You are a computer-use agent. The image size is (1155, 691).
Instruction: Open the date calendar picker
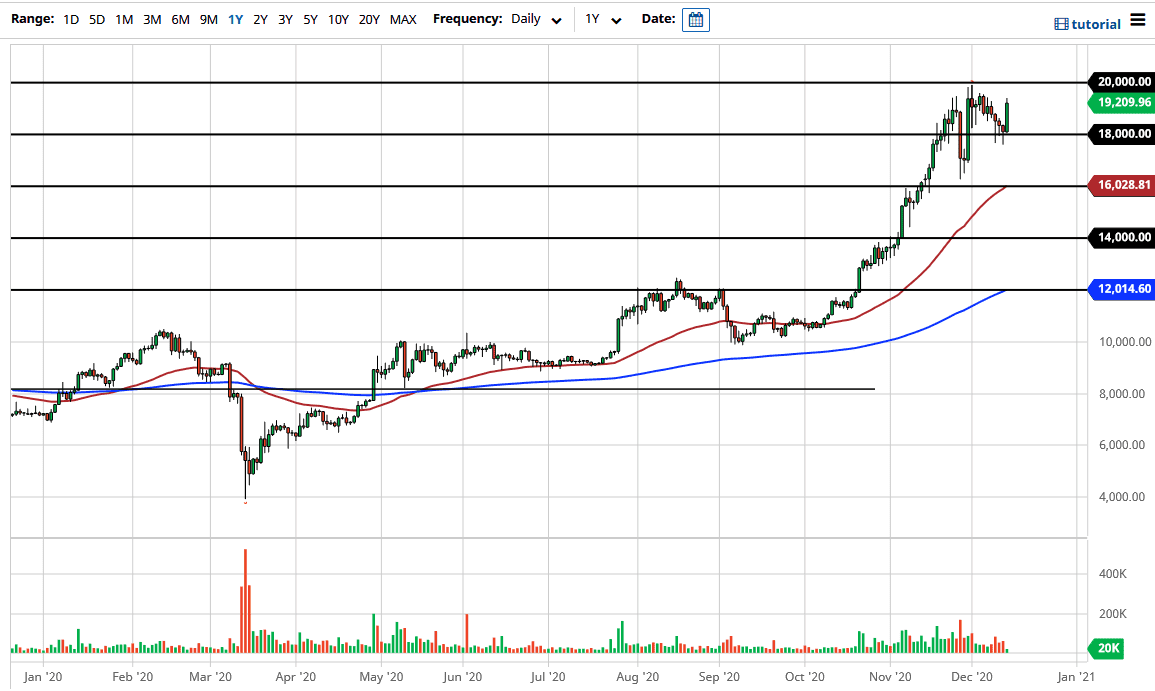click(694, 19)
